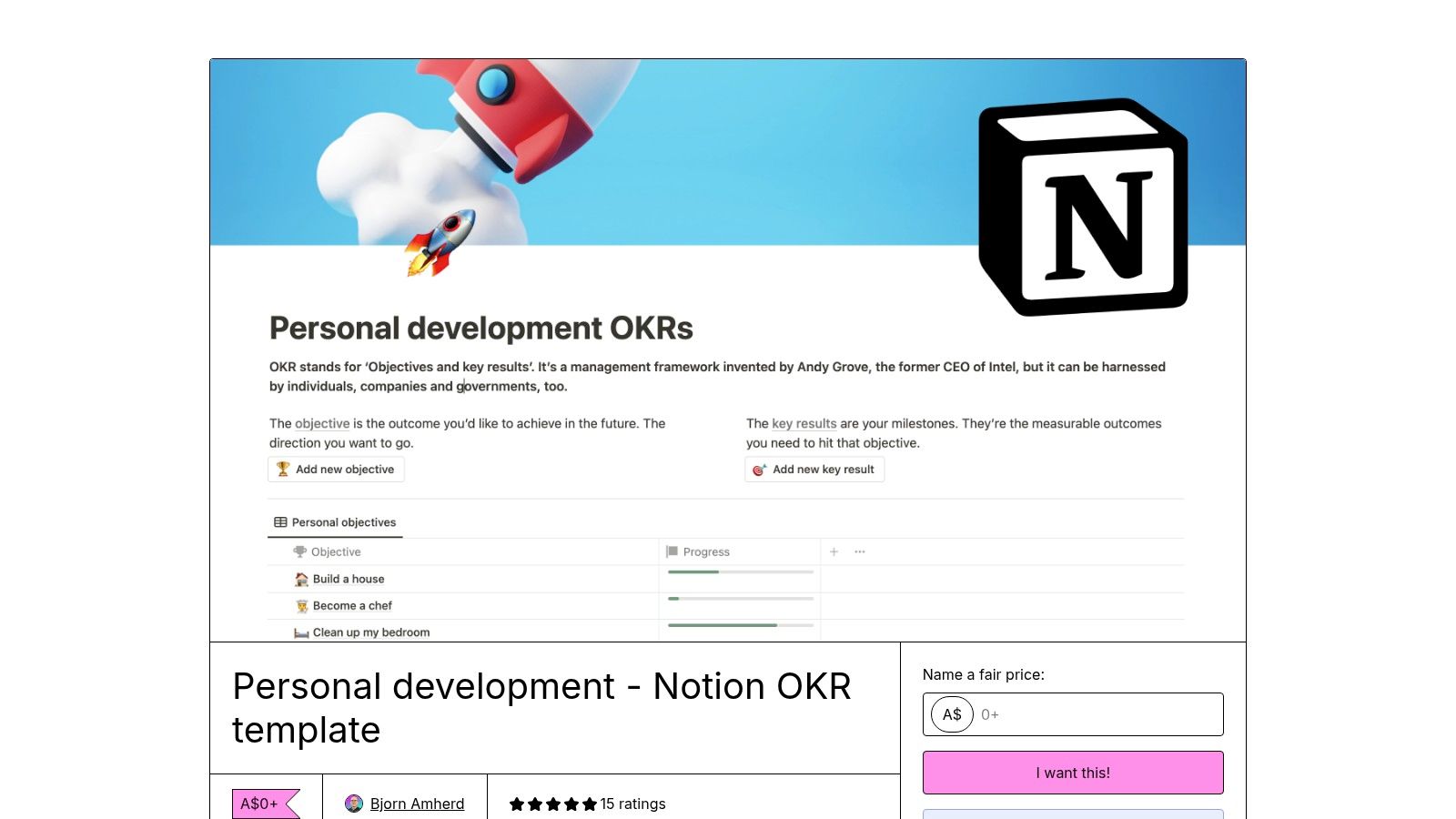
Task: Click the trophy icon on Add new objective
Action: coord(282,469)
